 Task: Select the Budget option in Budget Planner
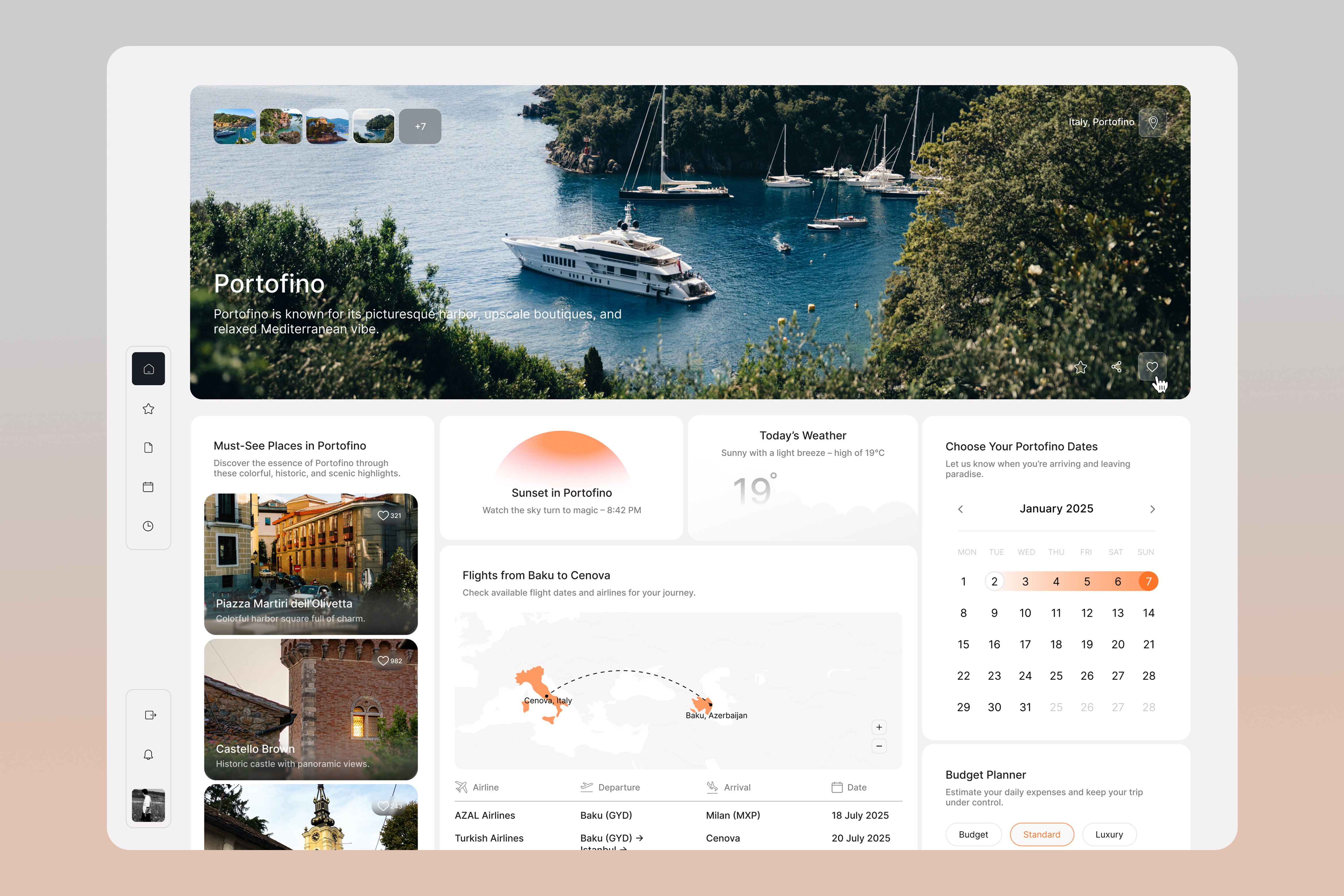pyautogui.click(x=973, y=834)
